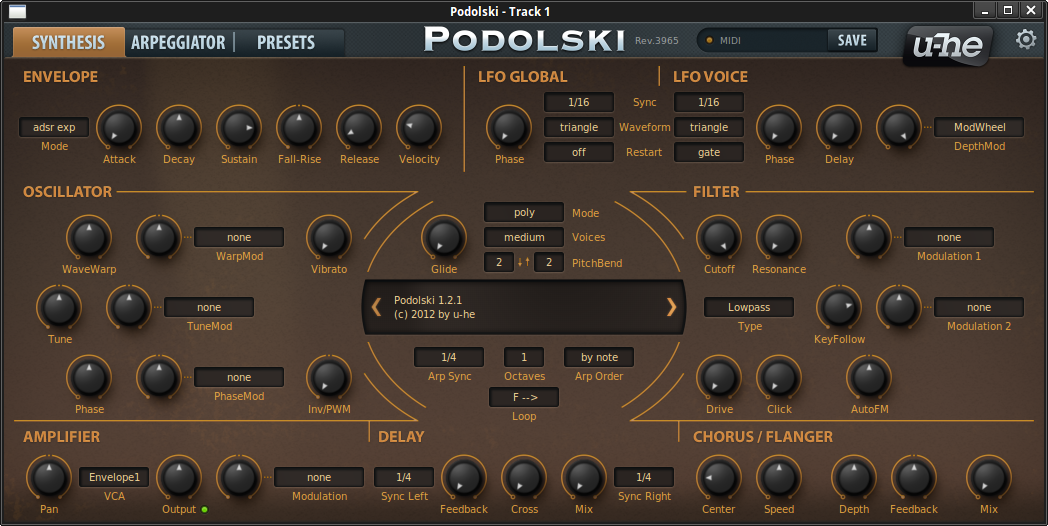Click the filter AutoFM knob
This screenshot has height=526, width=1048.
[869, 378]
